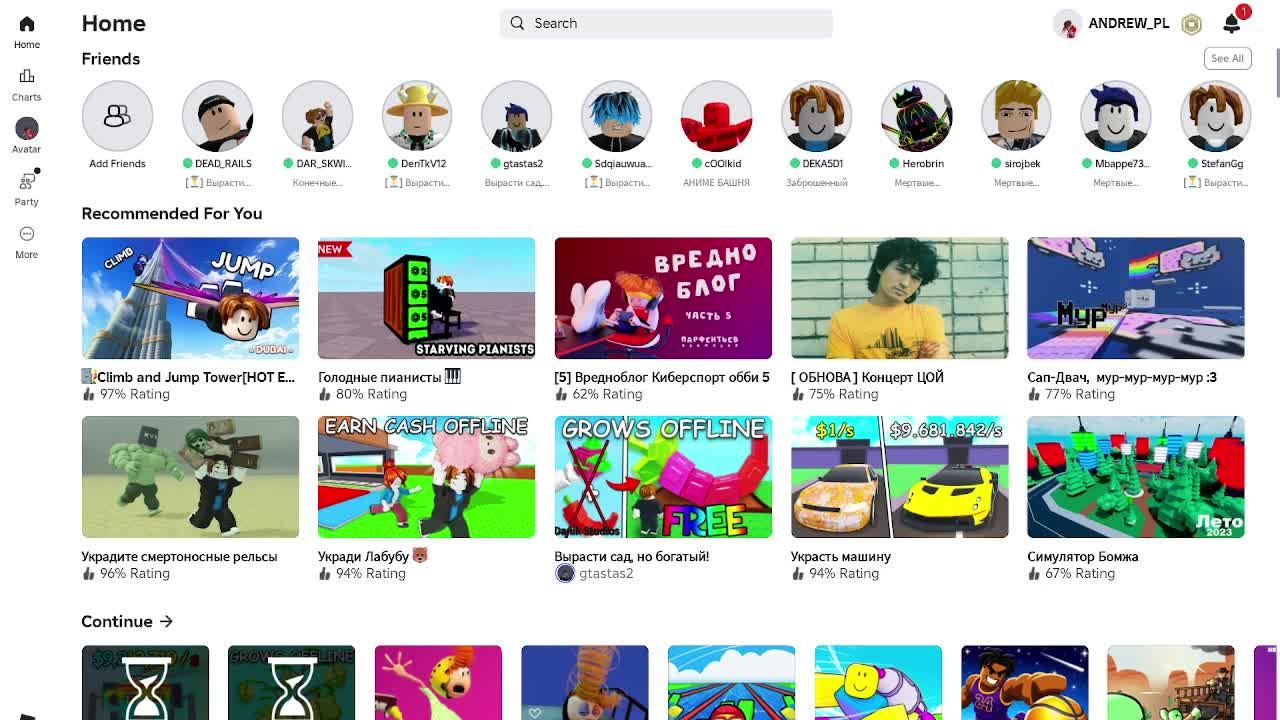
Task: Open sirojbek friend avatar
Action: pos(1016,116)
